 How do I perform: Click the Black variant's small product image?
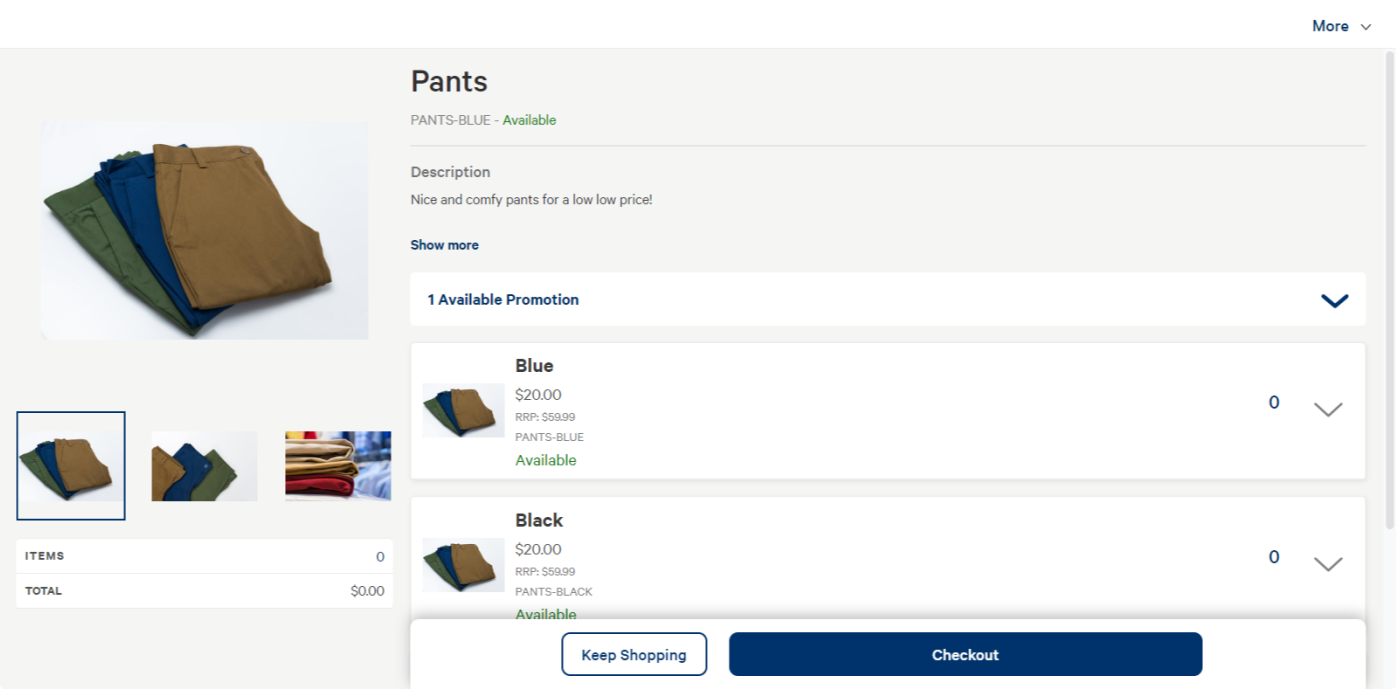[463, 565]
